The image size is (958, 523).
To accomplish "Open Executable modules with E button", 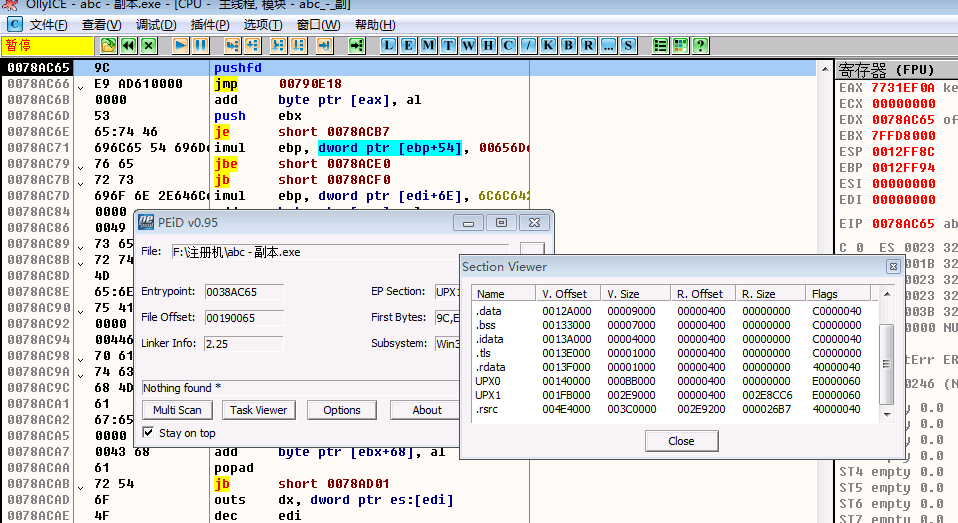I will pyautogui.click(x=408, y=46).
